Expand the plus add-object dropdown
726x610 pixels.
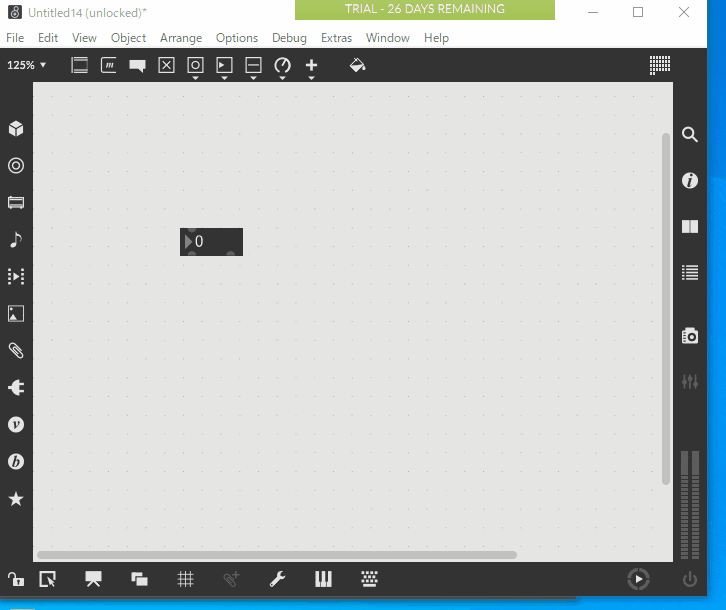click(311, 78)
